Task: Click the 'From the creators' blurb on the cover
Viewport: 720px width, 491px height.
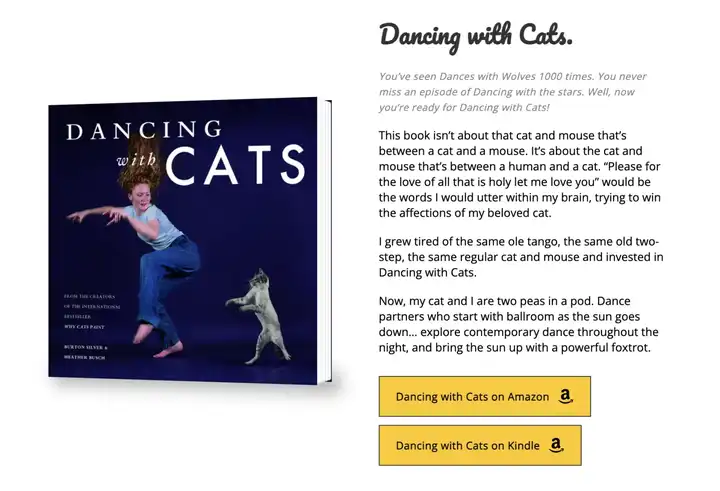Action: coord(91,306)
